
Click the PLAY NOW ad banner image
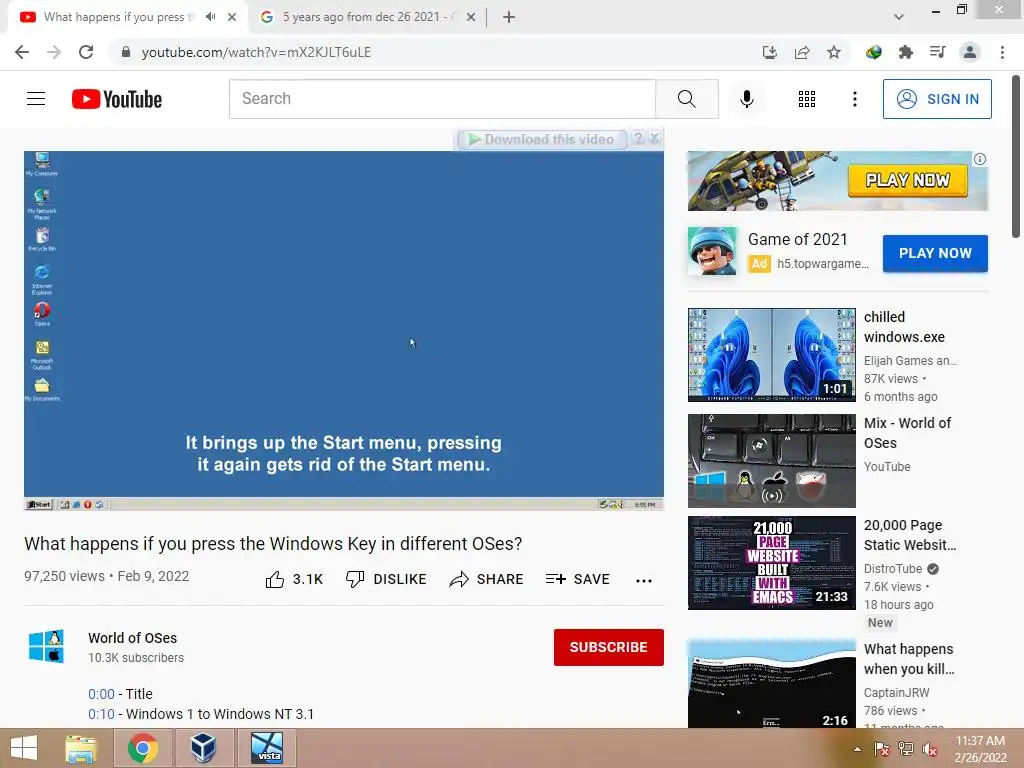click(838, 181)
